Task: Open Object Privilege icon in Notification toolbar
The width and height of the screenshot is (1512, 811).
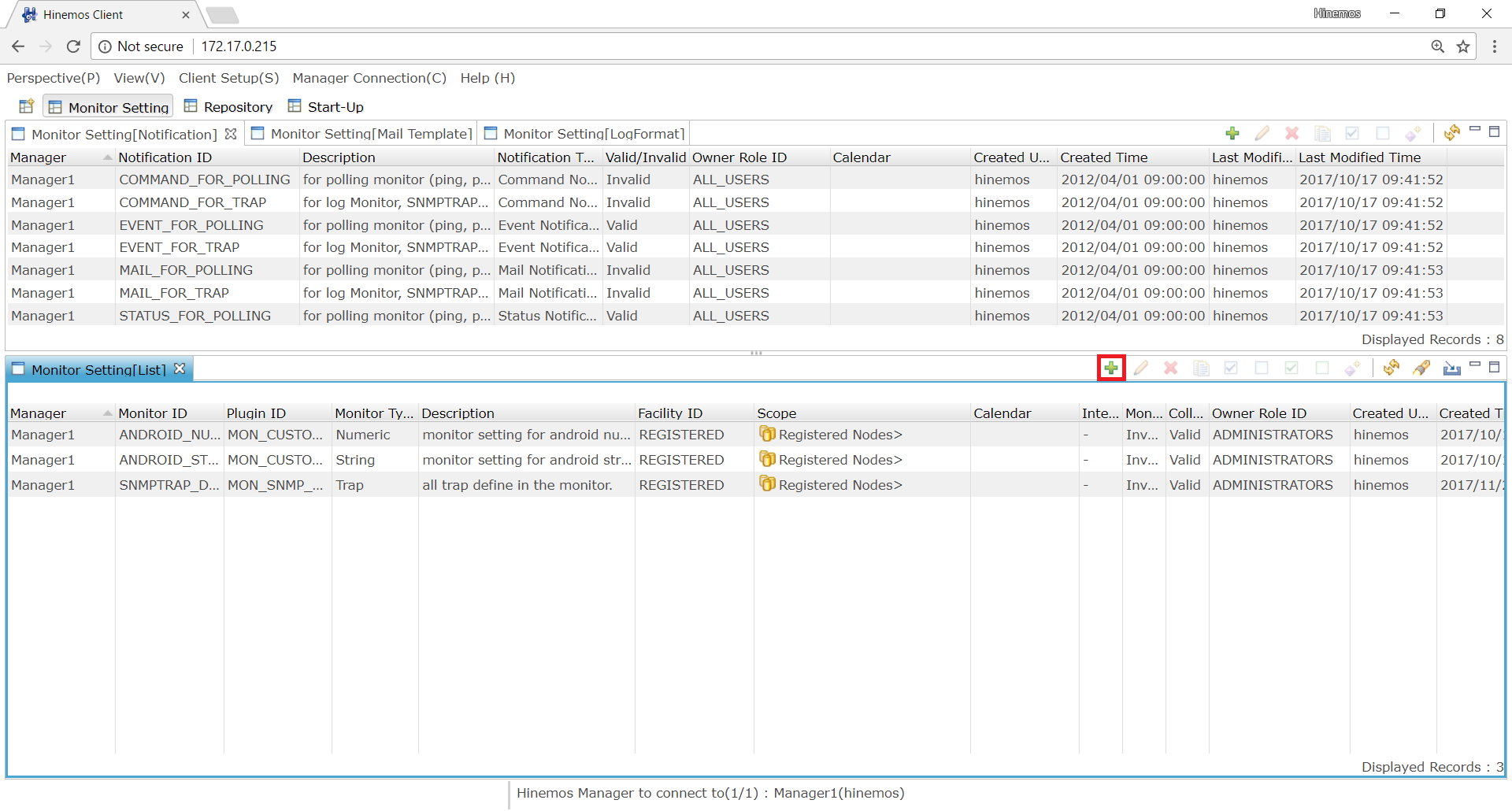Action: click(x=1413, y=133)
